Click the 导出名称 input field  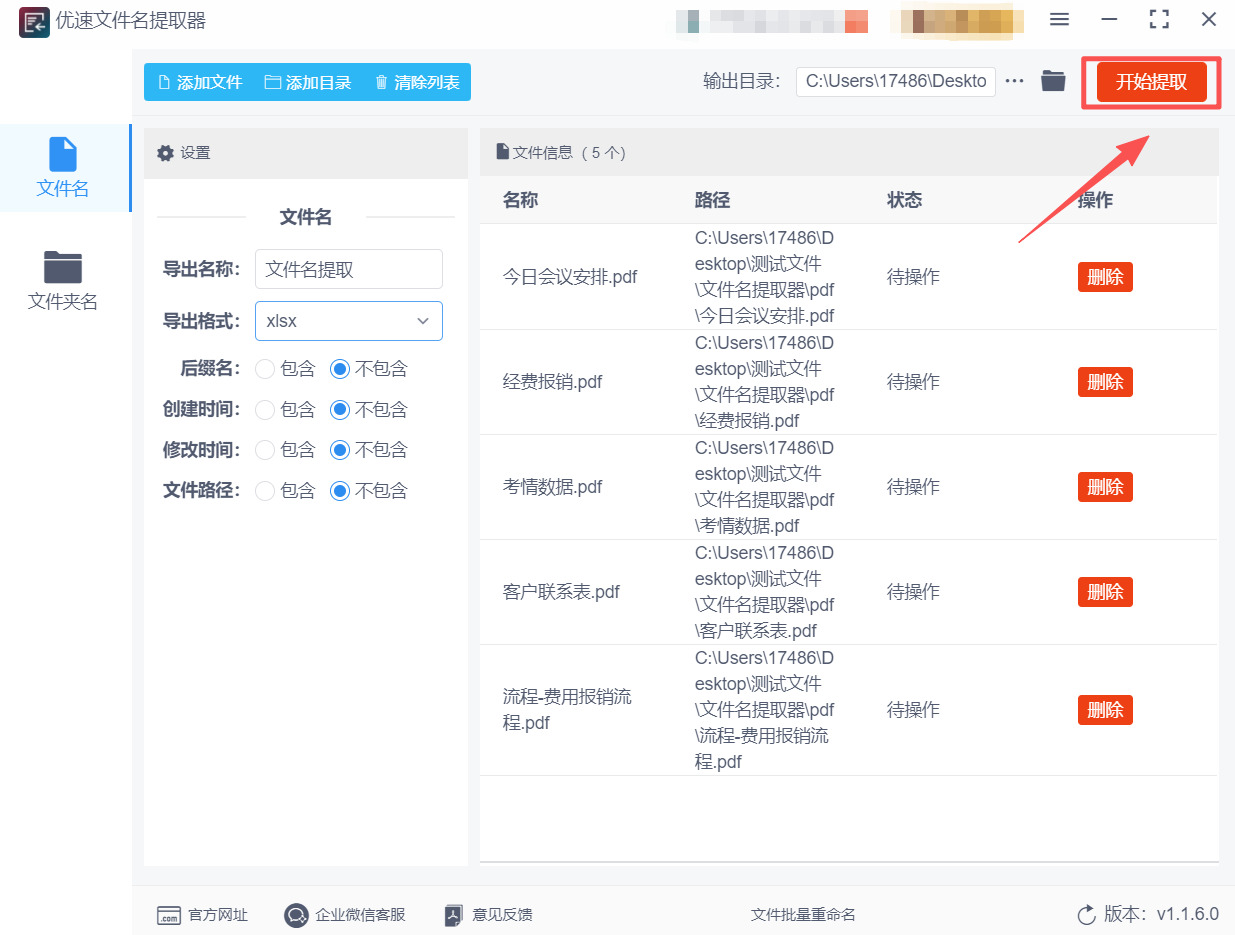point(349,269)
